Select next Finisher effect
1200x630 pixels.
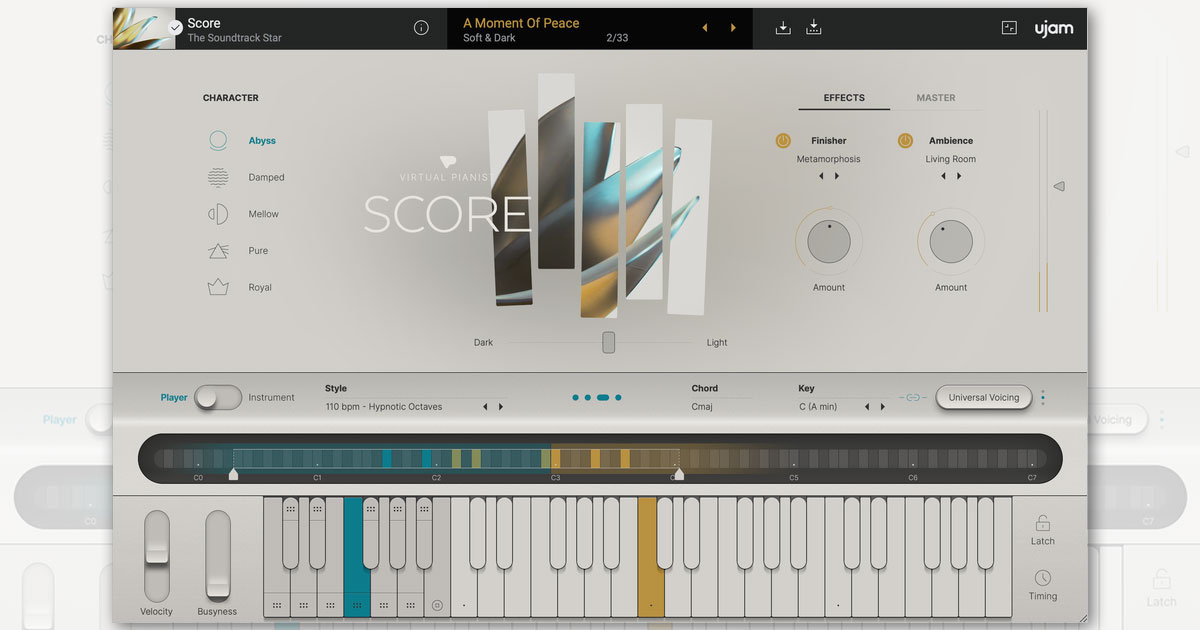pos(837,176)
